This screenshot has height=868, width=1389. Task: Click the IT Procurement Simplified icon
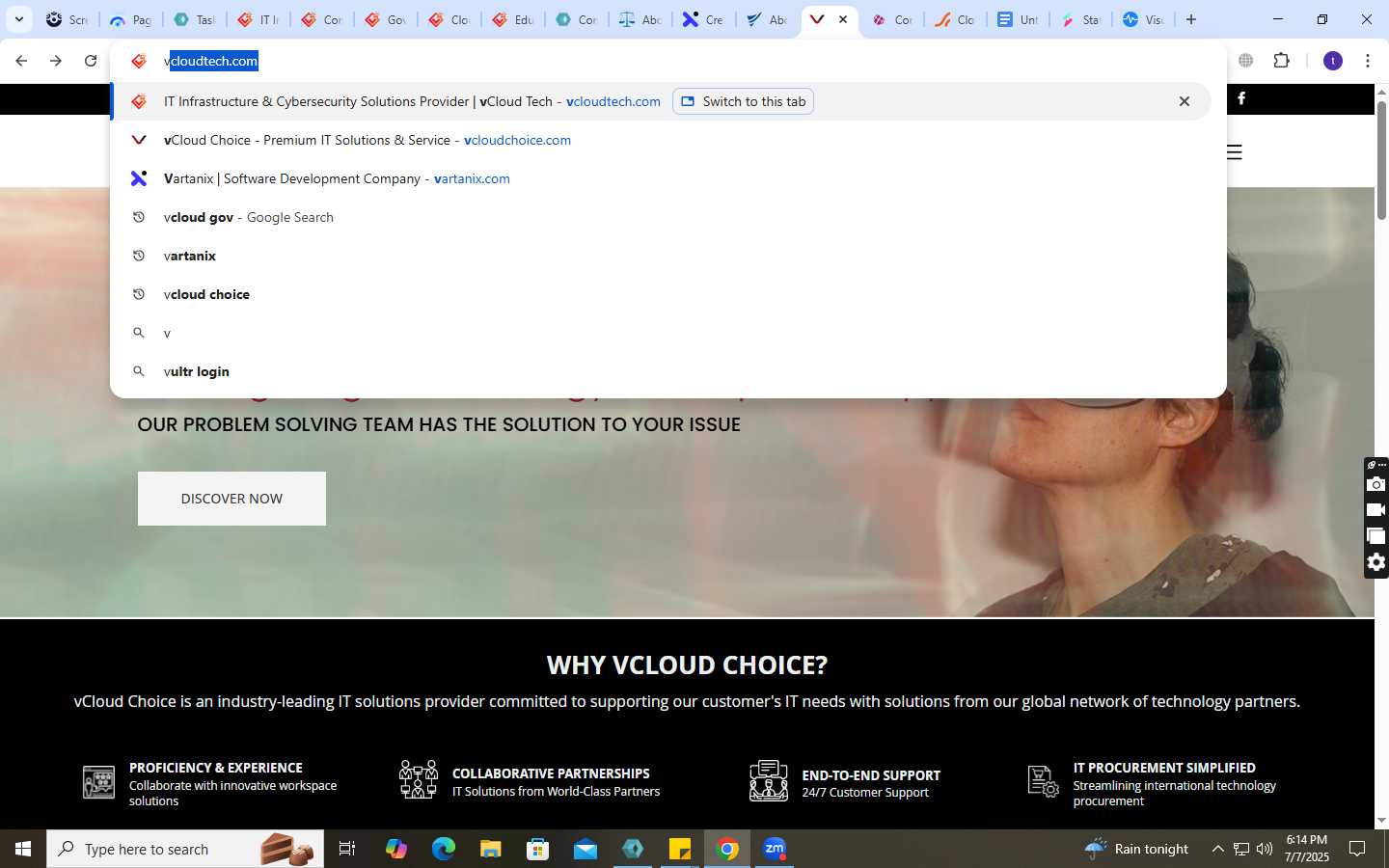point(1043,782)
